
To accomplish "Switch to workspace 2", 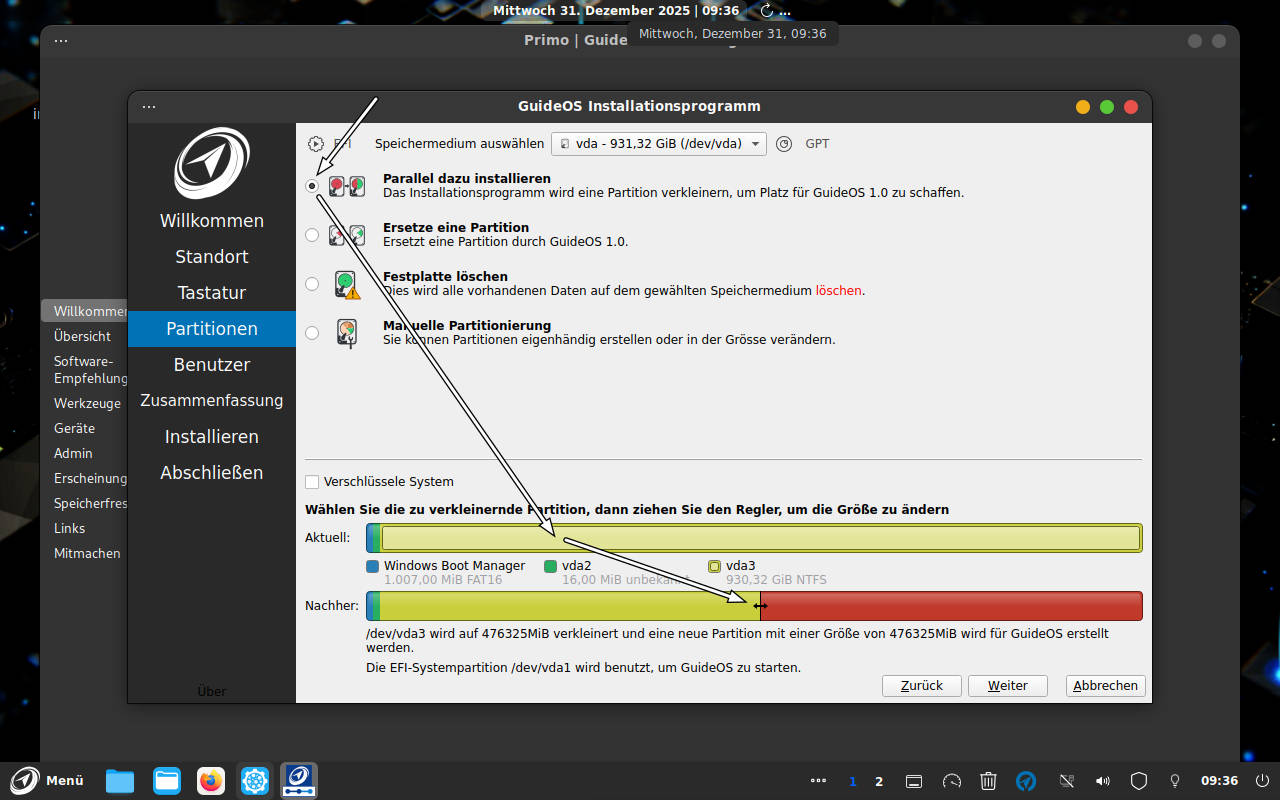I will (879, 782).
